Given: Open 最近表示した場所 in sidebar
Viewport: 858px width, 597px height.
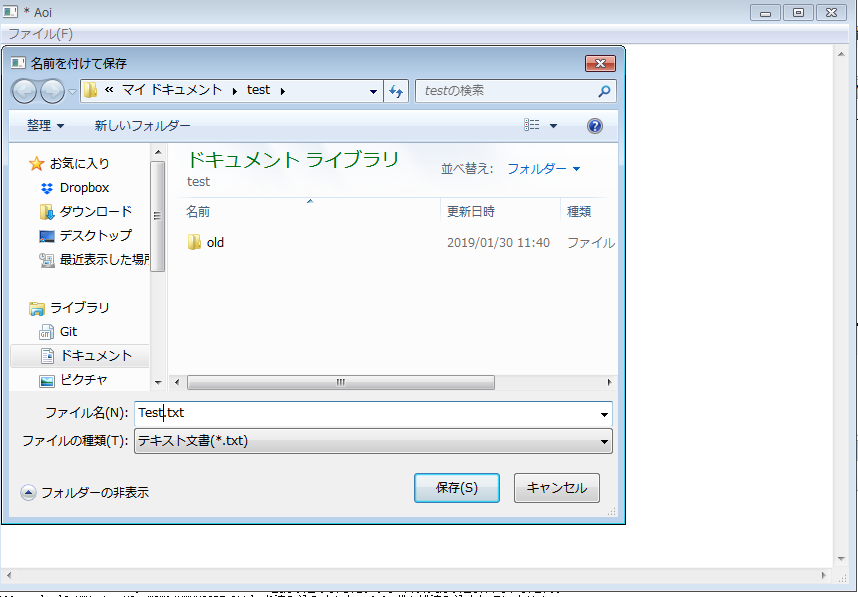Looking at the screenshot, I should [104, 259].
